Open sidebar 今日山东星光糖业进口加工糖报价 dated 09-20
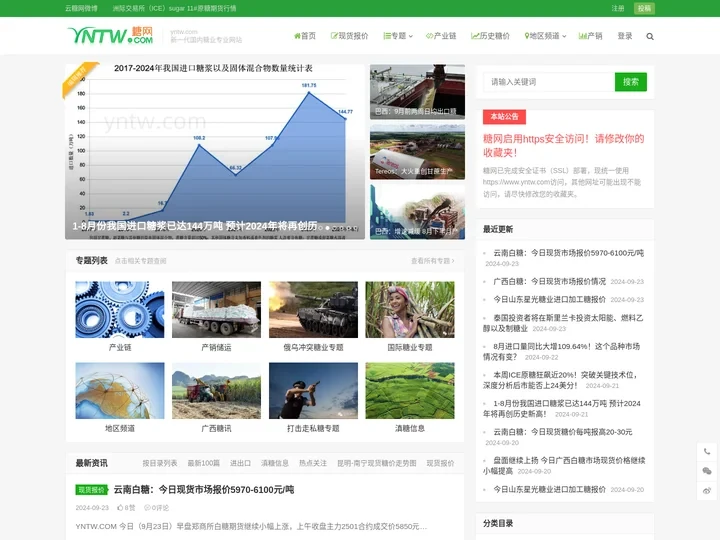This screenshot has width=720, height=540. pos(549,489)
